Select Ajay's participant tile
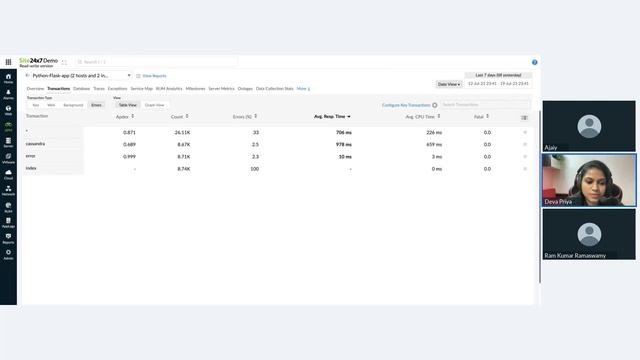Image resolution: width=640 pixels, height=360 pixels. pos(589,126)
